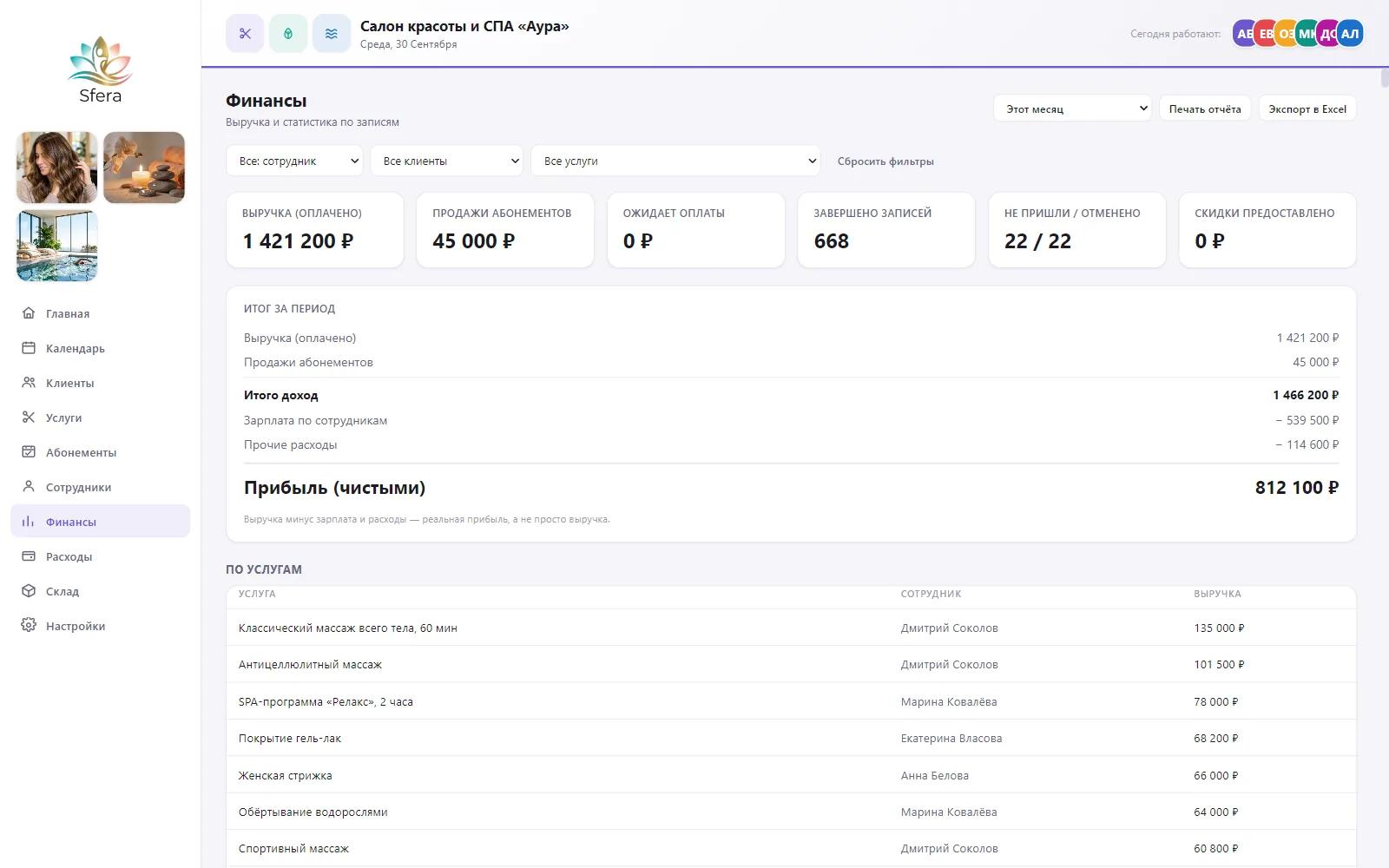
Task: Click Антицеллюлитный массаж row
Action: 791,664
